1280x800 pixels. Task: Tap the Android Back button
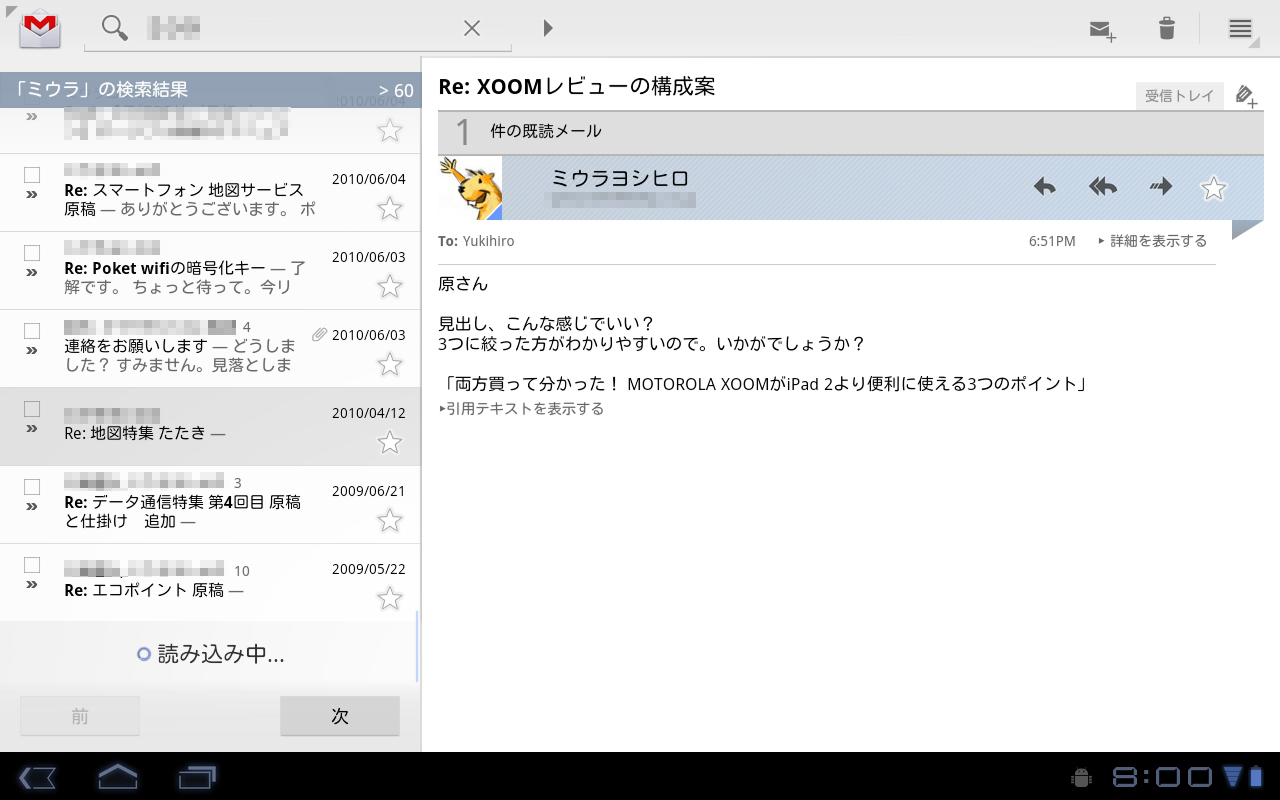37,777
